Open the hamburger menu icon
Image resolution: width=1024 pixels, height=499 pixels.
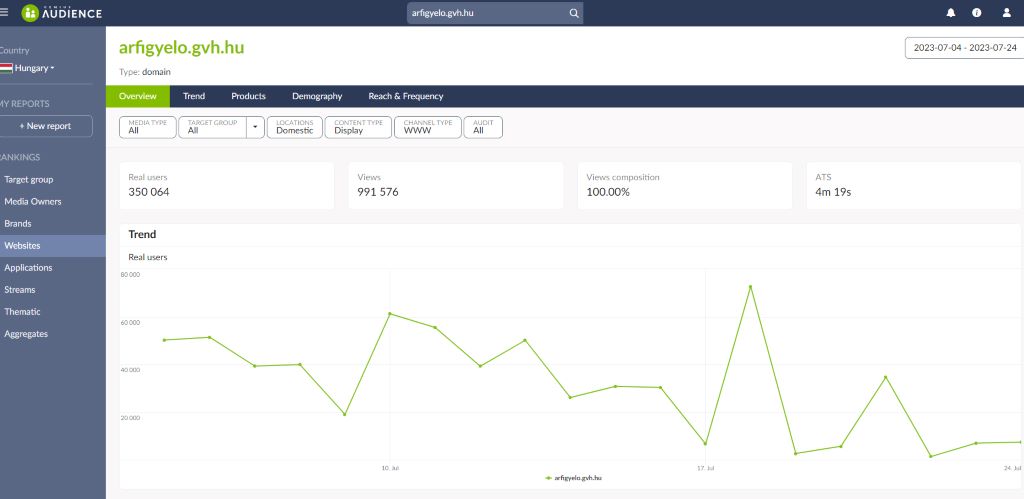tap(5, 13)
